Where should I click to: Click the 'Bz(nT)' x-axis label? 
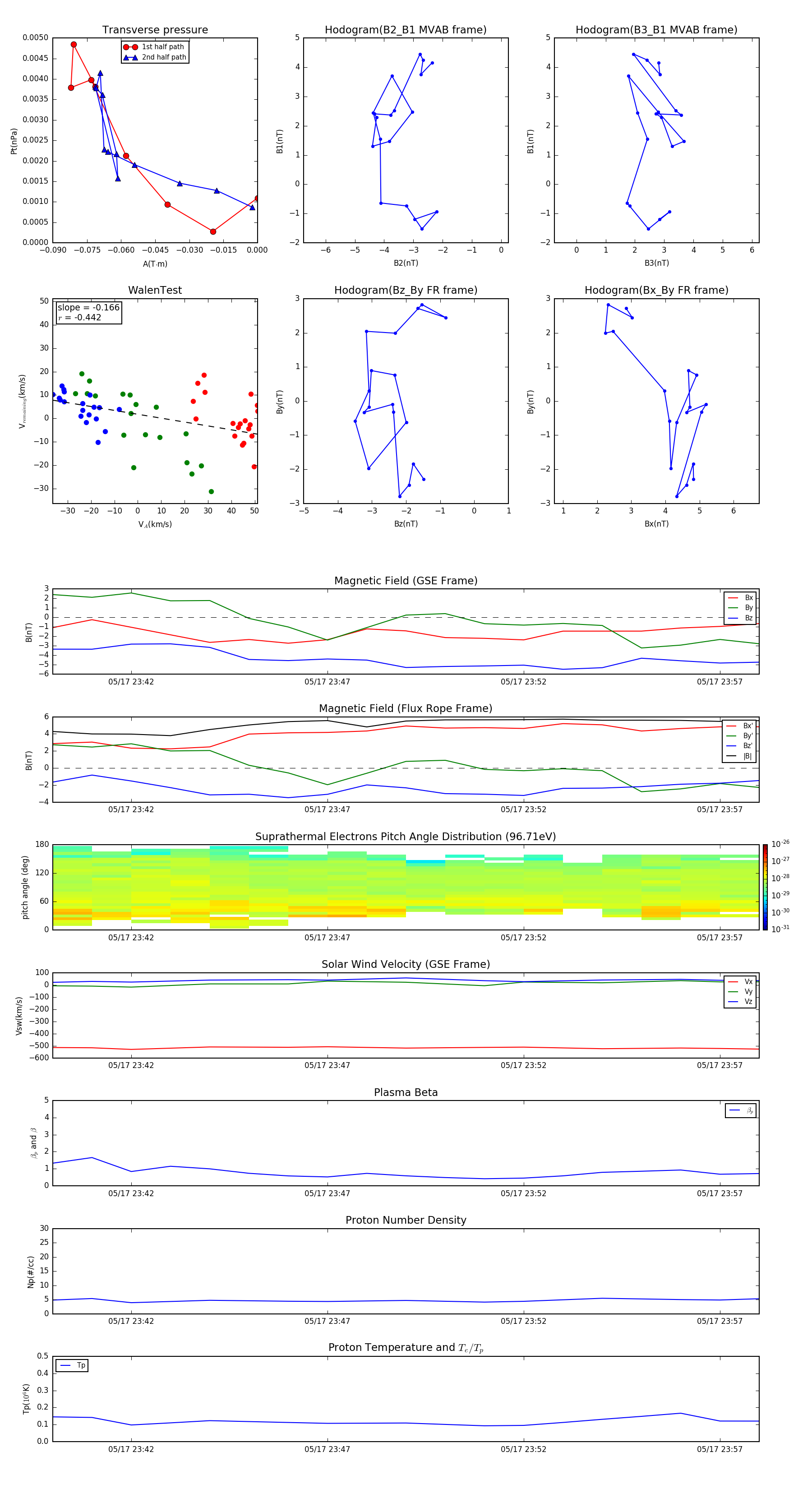click(x=406, y=524)
